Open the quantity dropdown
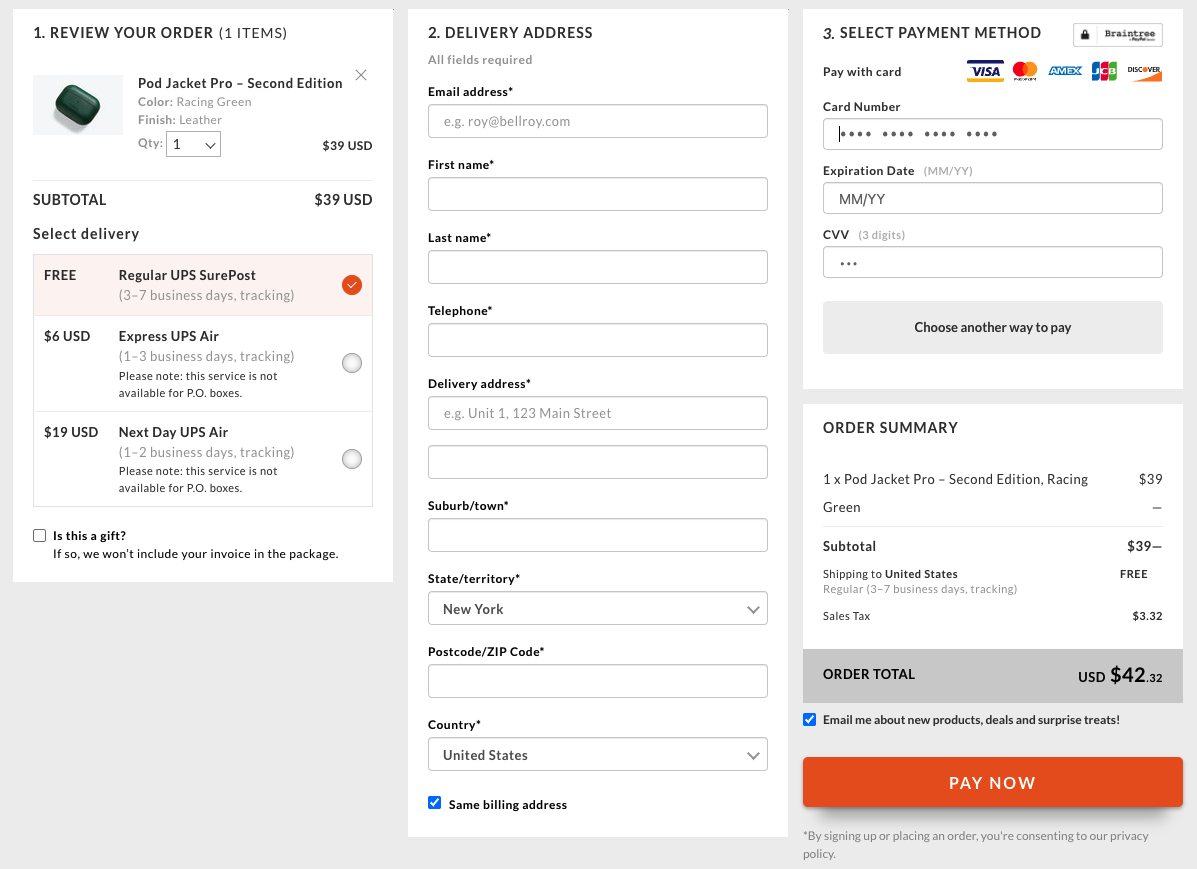Viewport: 1197px width, 869px height. point(193,144)
